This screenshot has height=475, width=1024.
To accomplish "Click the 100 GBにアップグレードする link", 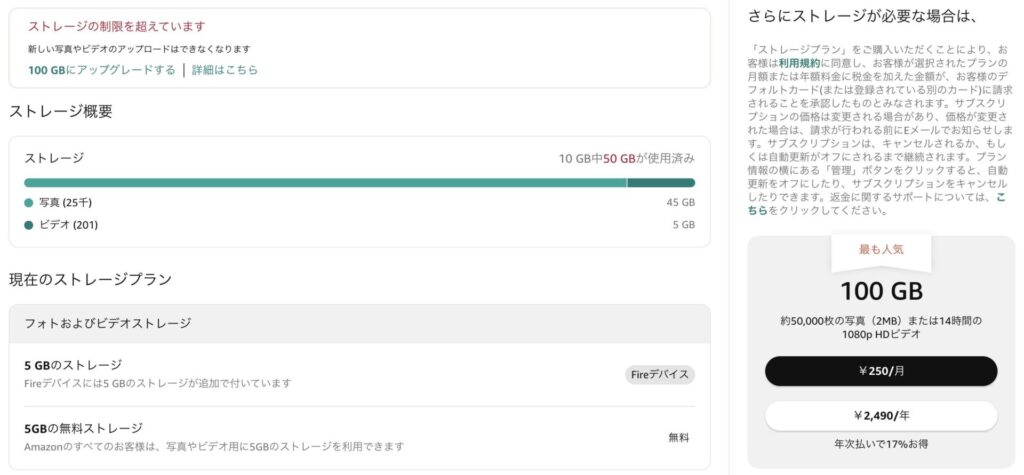I will coord(102,70).
